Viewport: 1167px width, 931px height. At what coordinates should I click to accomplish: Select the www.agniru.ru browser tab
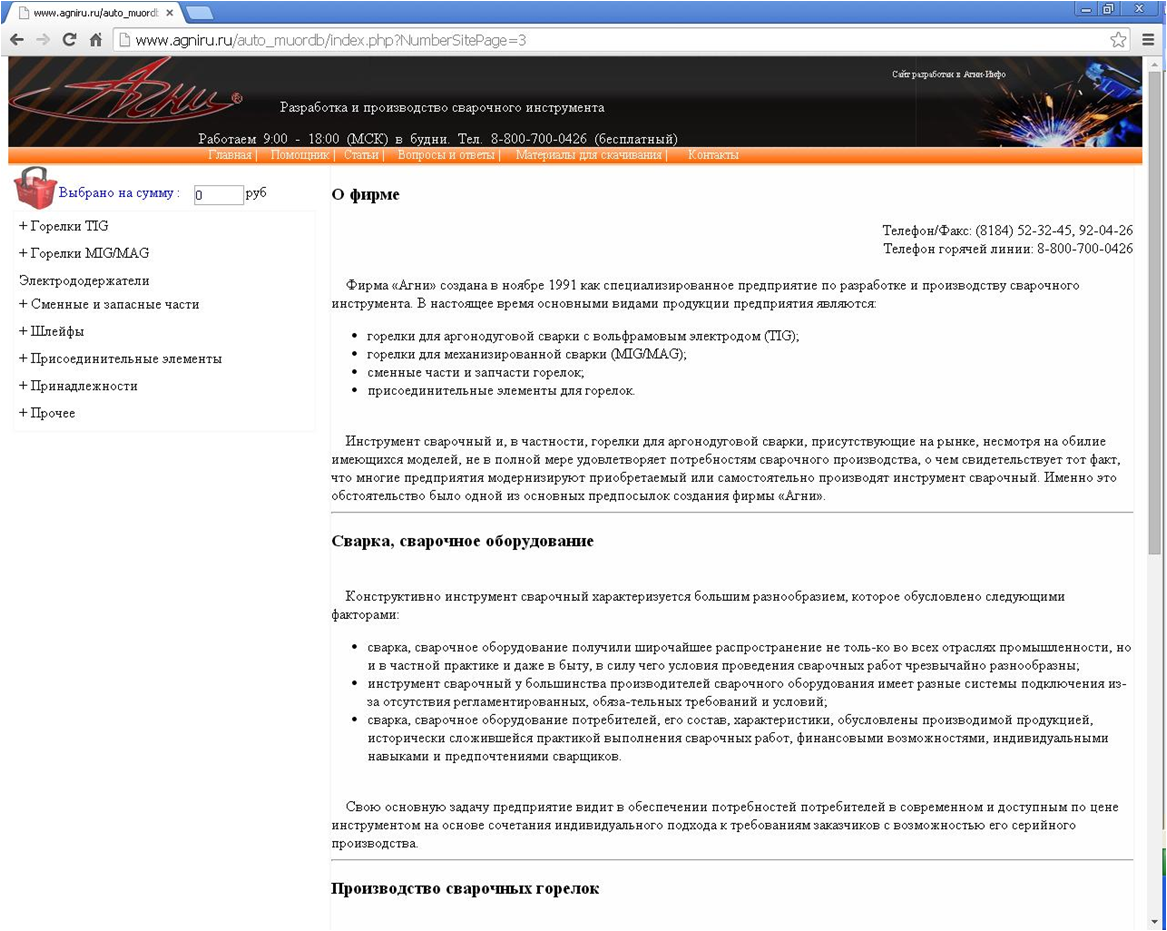(x=95, y=13)
